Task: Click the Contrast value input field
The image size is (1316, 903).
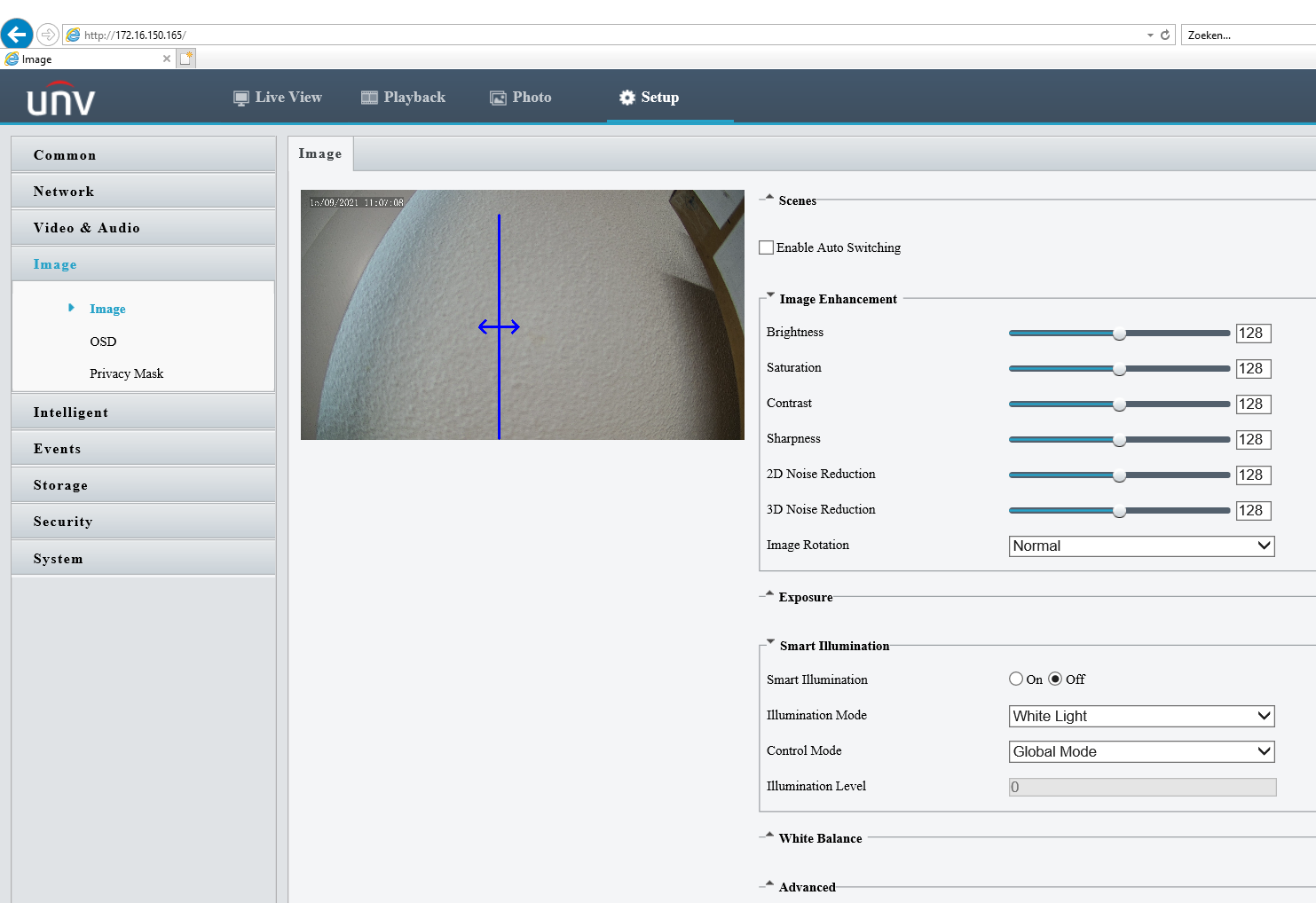Action: click(1253, 404)
